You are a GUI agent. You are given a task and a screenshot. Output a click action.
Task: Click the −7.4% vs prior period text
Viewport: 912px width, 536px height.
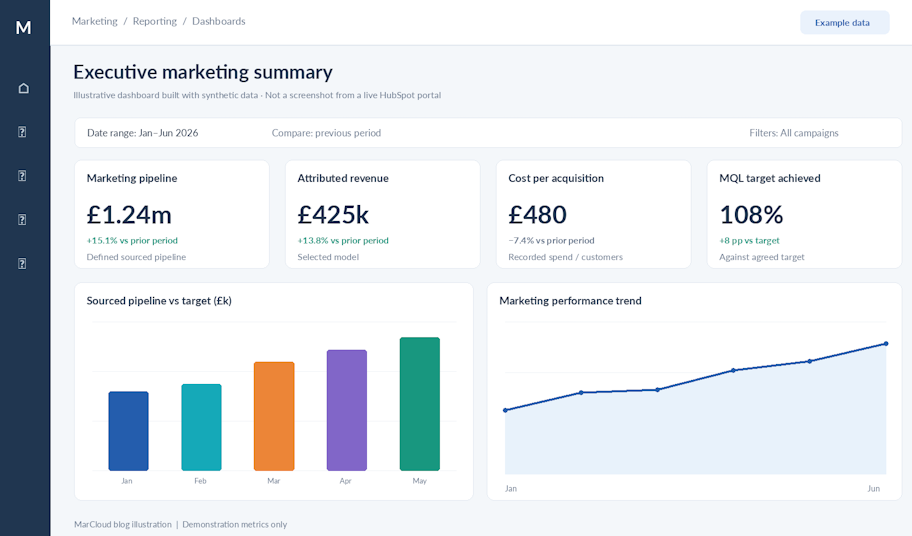pos(551,241)
